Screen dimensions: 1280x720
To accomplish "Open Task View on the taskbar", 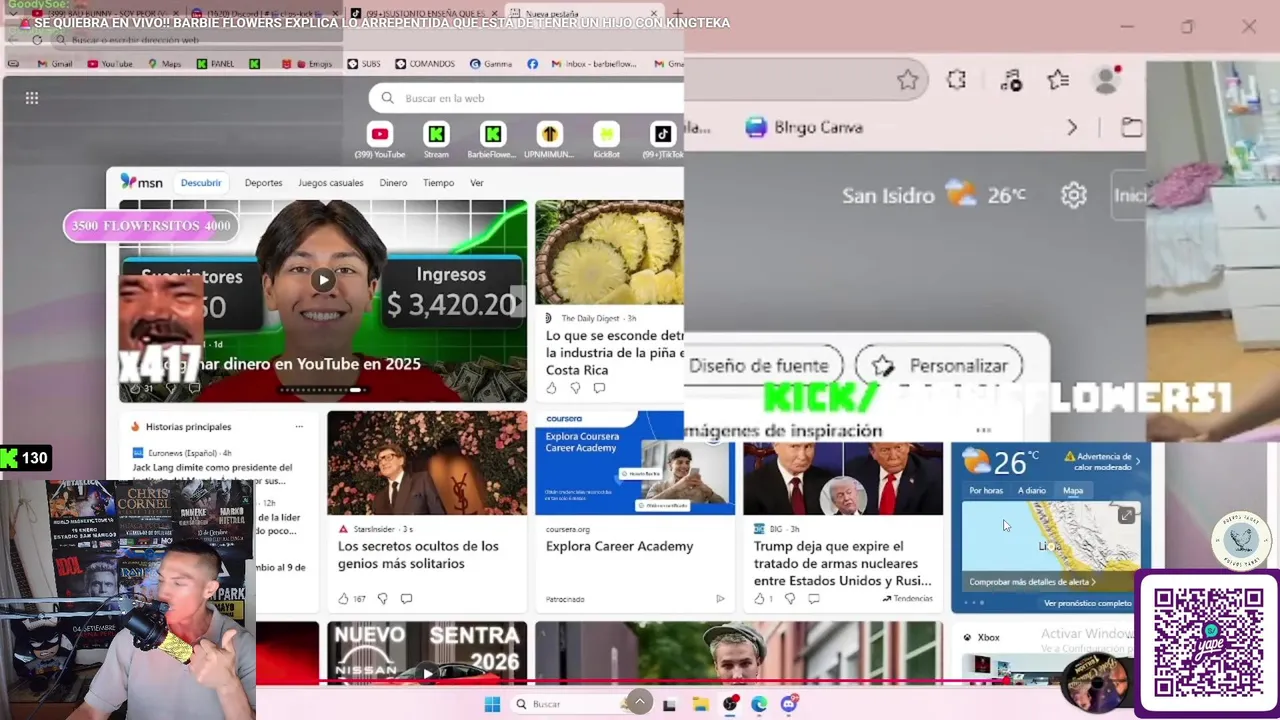I will tap(669, 704).
